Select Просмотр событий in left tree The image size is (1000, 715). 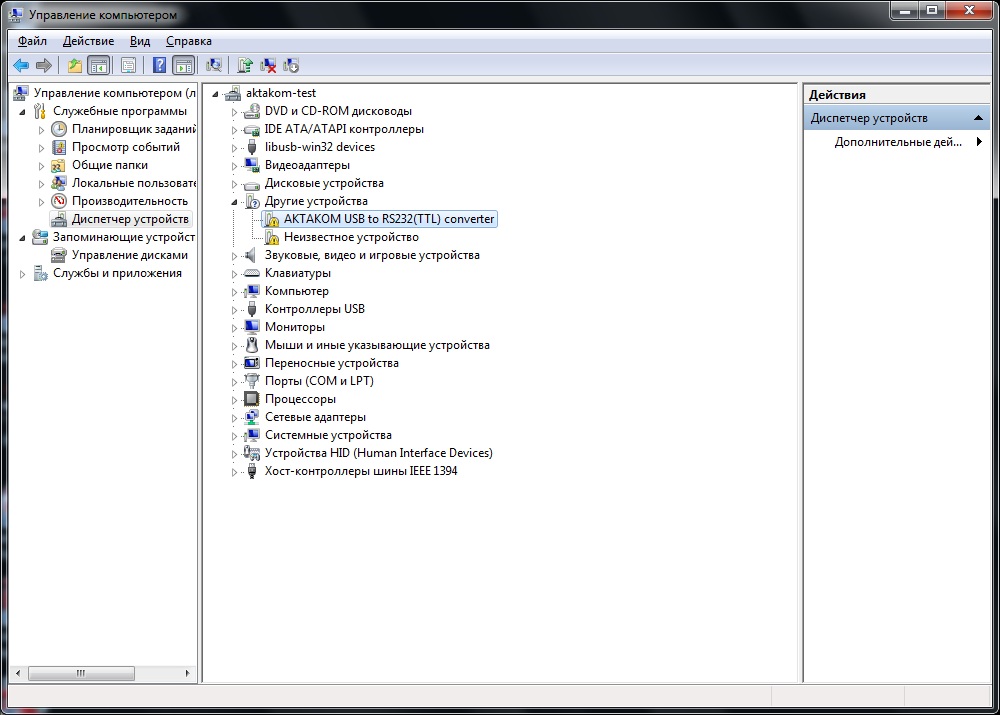[125, 147]
